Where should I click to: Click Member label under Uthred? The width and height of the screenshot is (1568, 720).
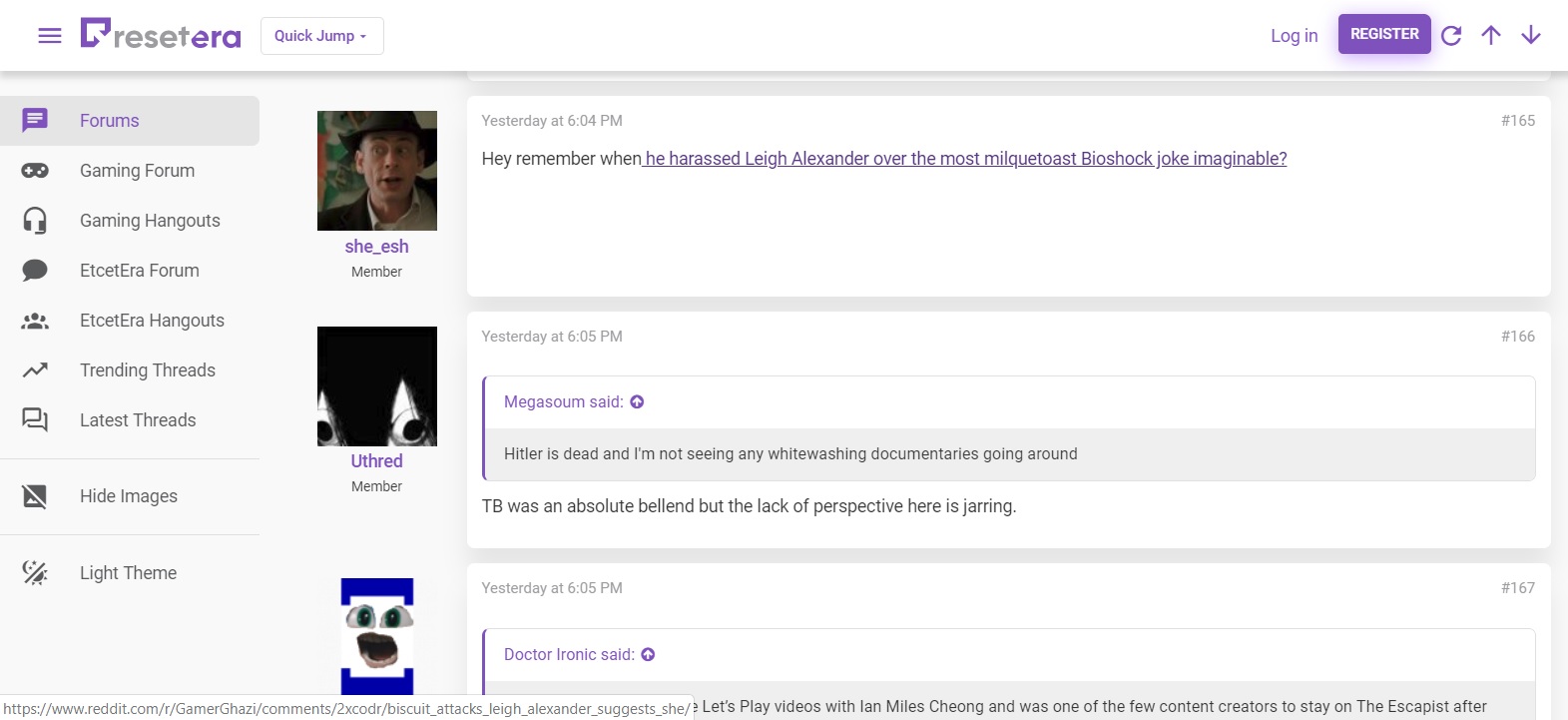click(x=376, y=486)
